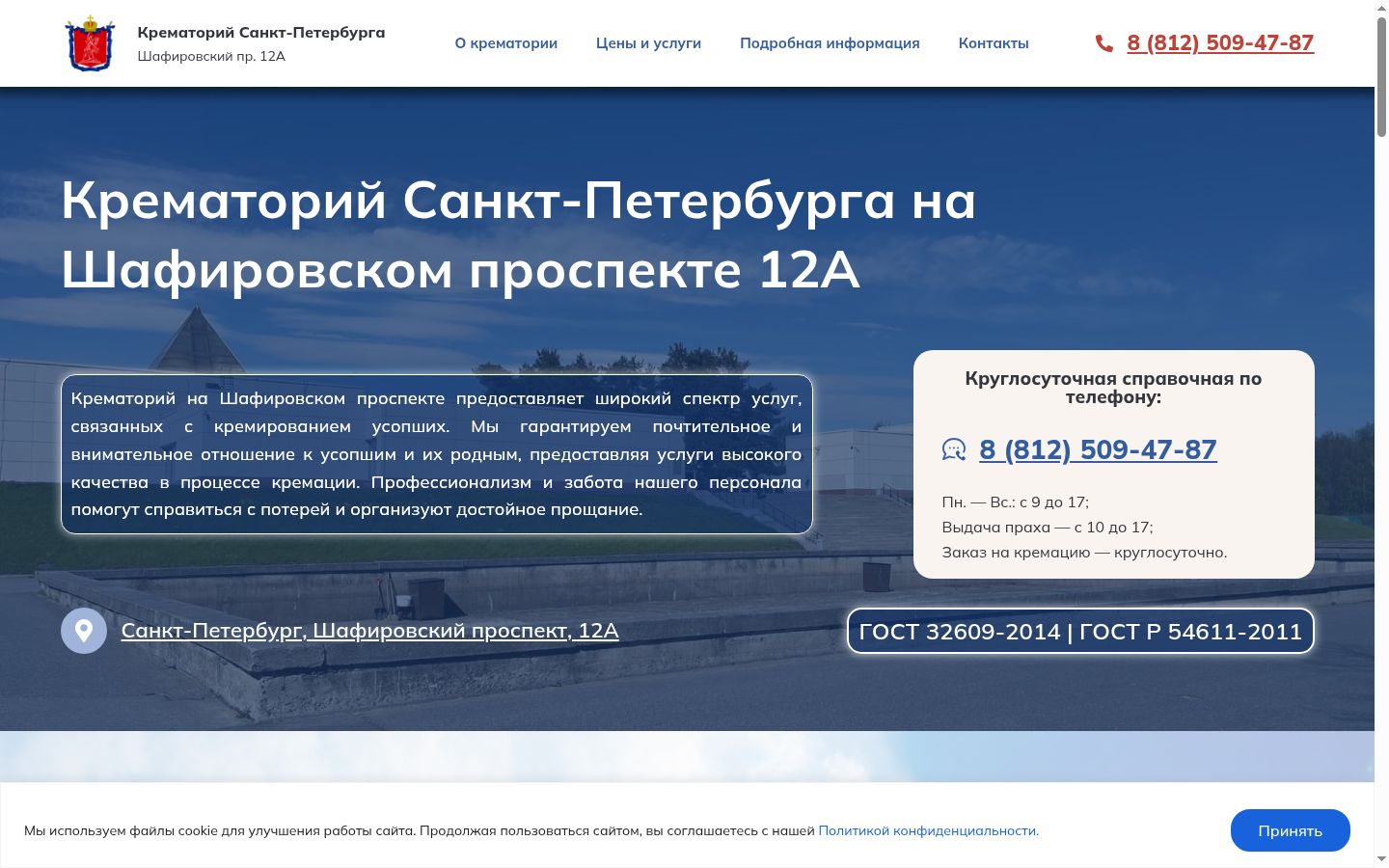Image resolution: width=1389 pixels, height=868 pixels.
Task: Open the Политикой конфиденциальности link
Action: pos(928,830)
